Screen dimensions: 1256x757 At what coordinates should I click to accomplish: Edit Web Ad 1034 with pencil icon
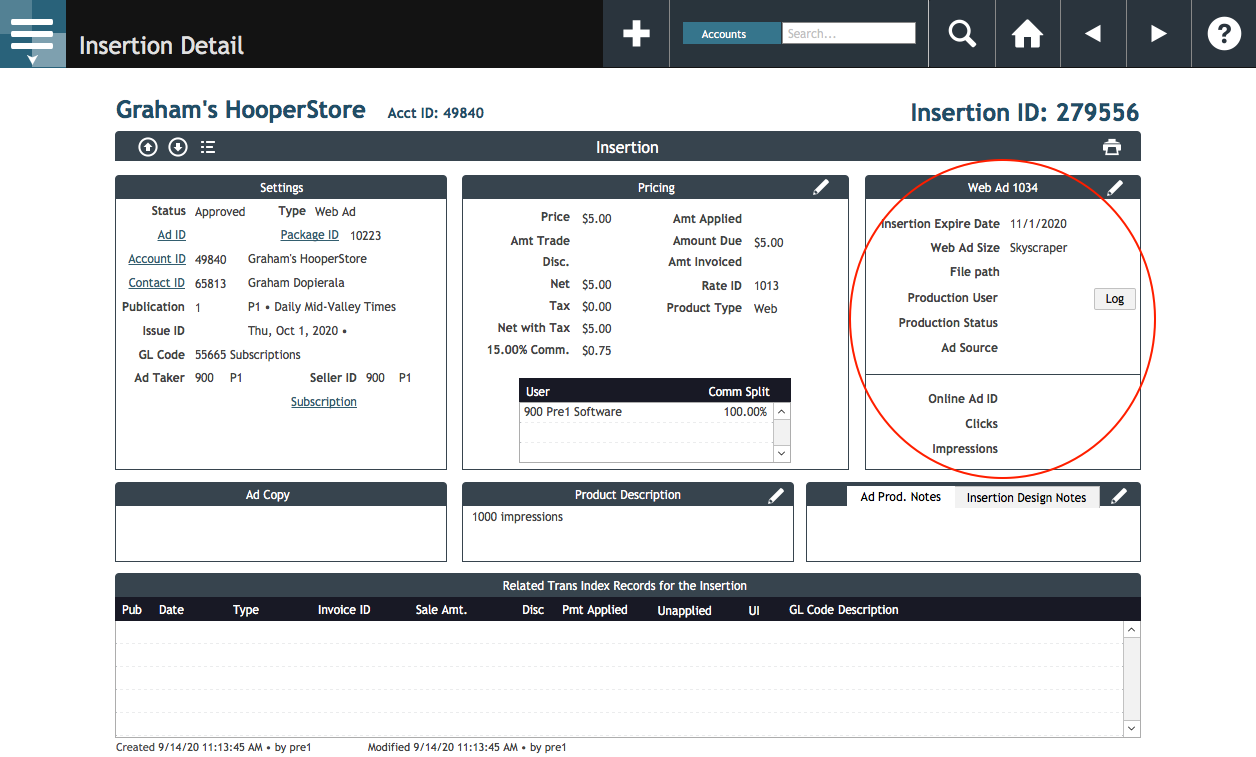[1115, 187]
